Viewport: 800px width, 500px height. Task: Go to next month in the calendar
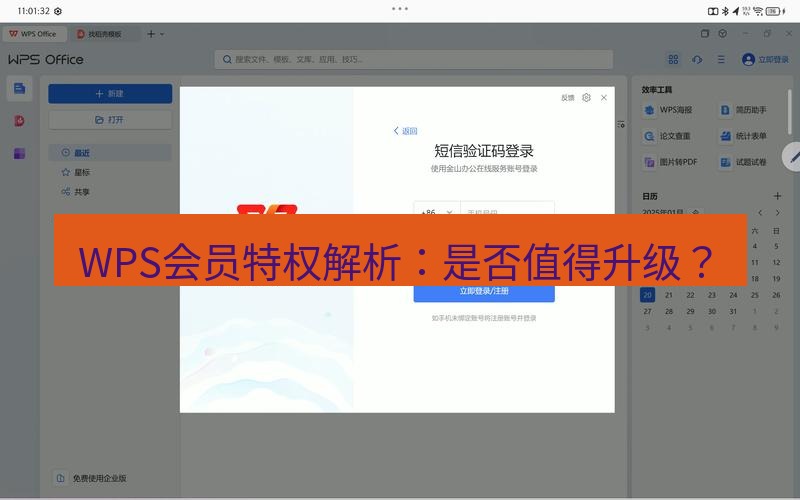click(777, 212)
